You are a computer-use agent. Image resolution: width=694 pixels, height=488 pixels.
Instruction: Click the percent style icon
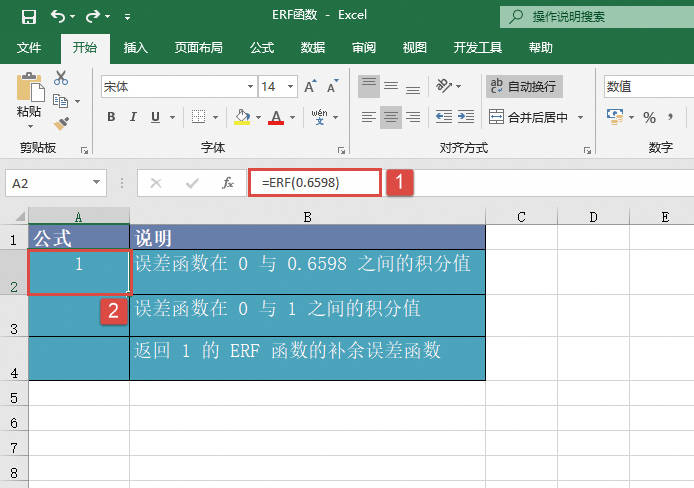(649, 118)
